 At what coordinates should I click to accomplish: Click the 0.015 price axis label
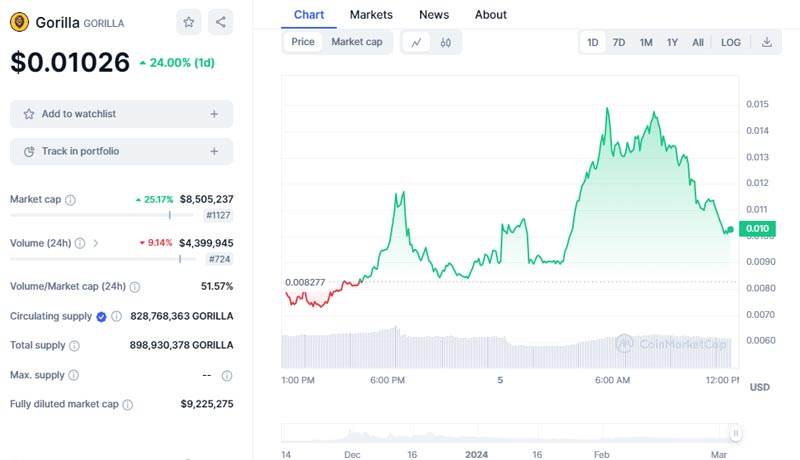pos(757,104)
